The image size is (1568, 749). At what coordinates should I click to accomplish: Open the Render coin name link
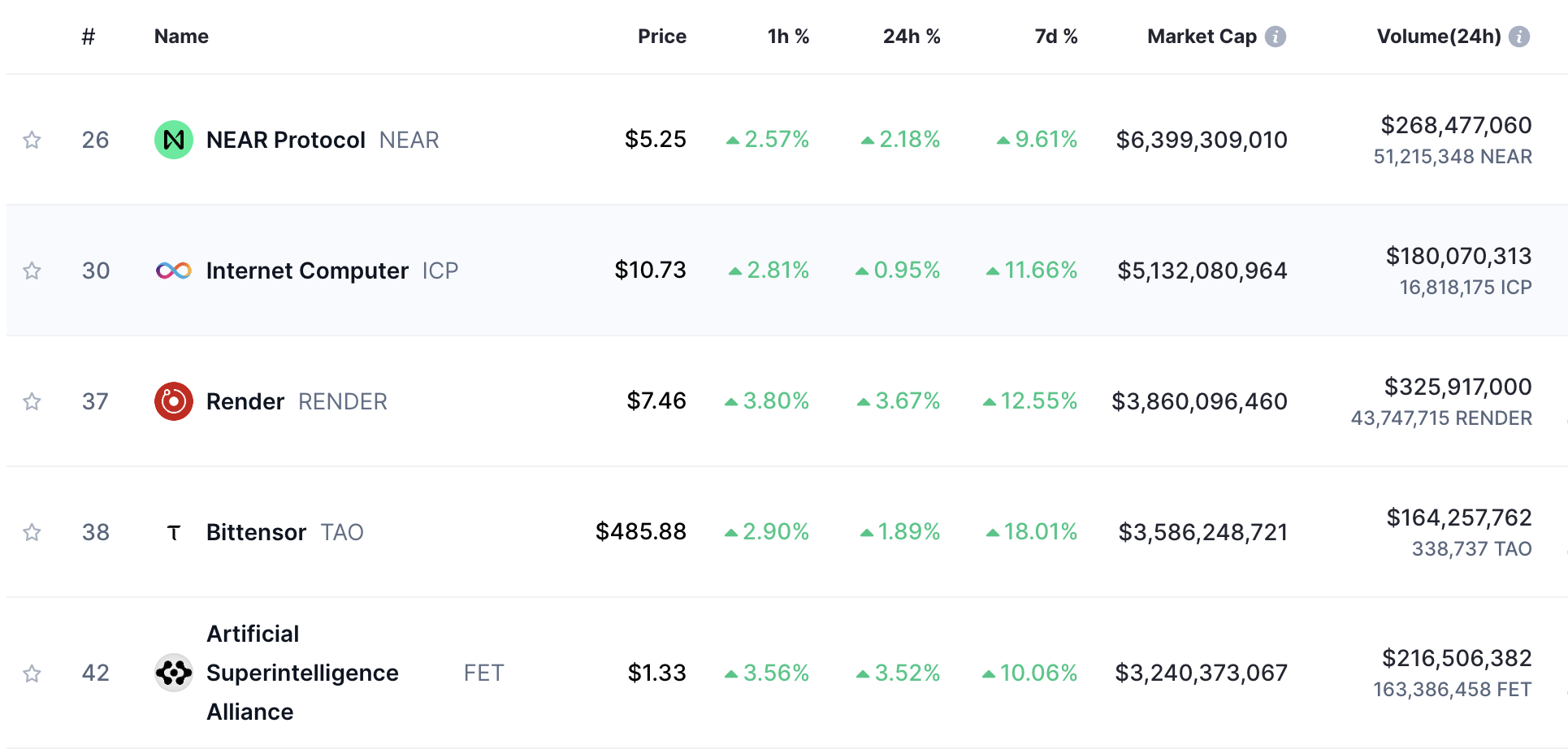245,401
